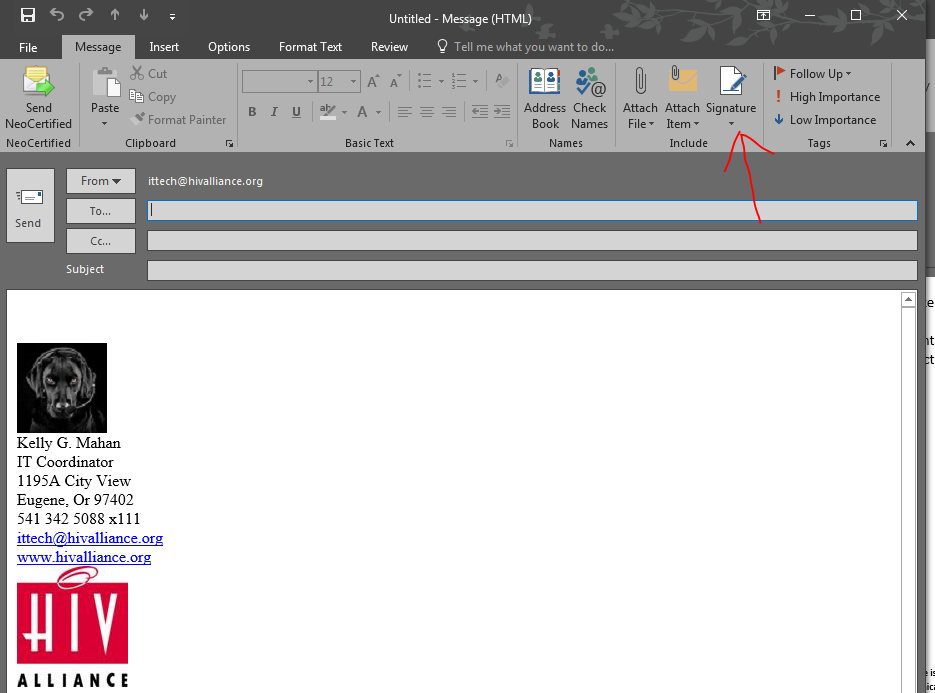Expand the numbering style dropdown arrow
Viewport: 935px width, 693px height.
coord(475,81)
